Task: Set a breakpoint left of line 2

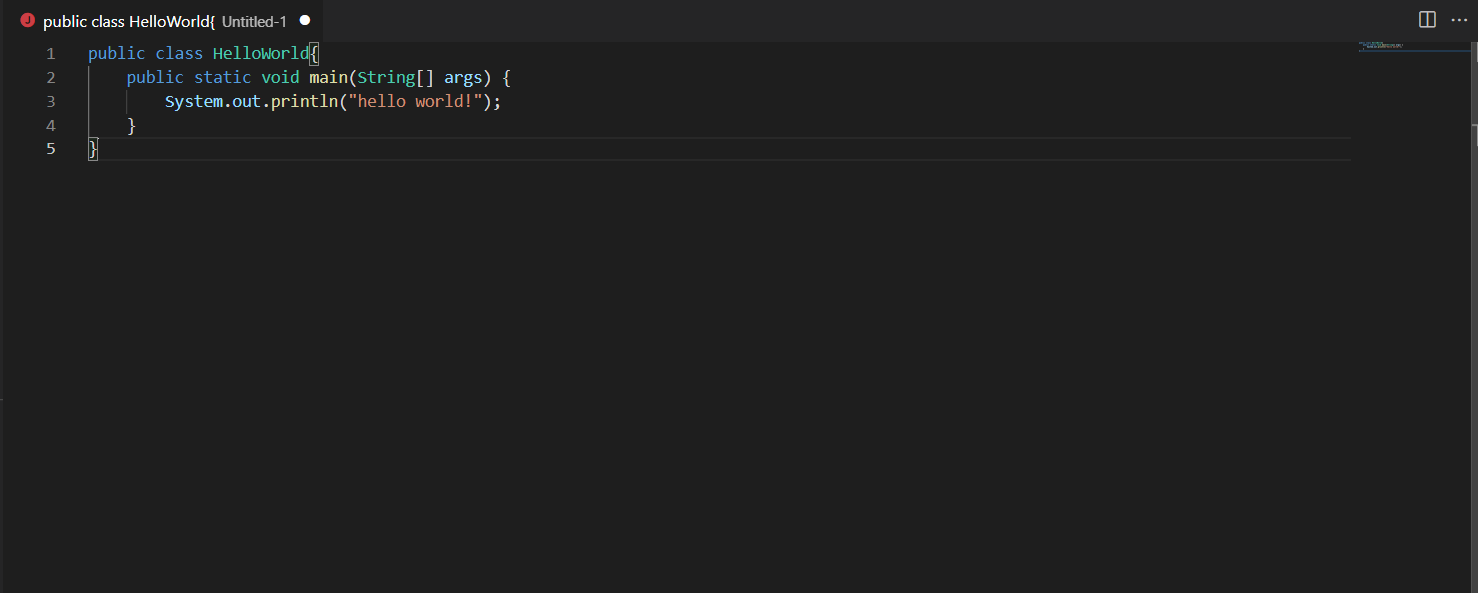Action: (x=32, y=77)
